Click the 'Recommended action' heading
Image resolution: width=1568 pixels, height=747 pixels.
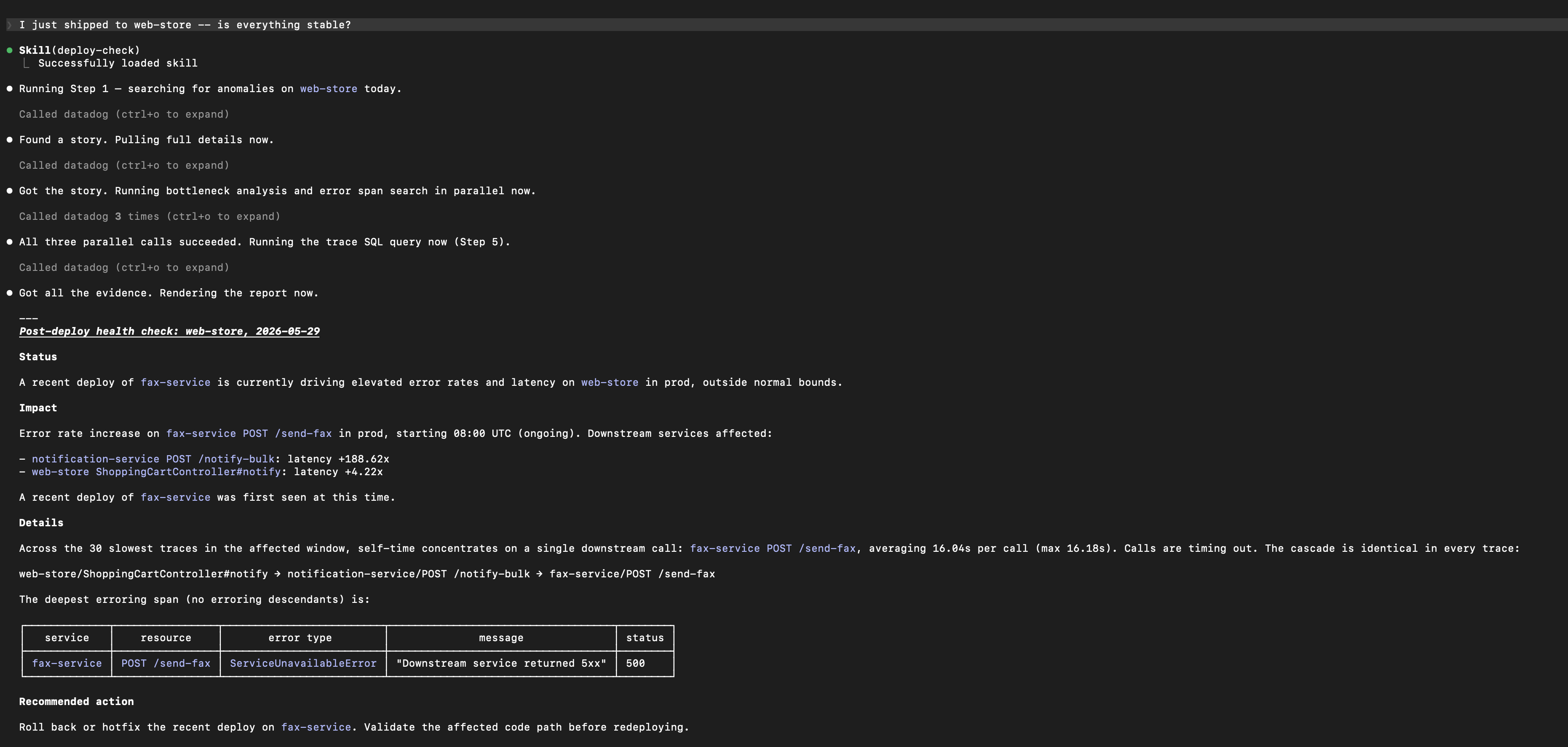point(76,702)
